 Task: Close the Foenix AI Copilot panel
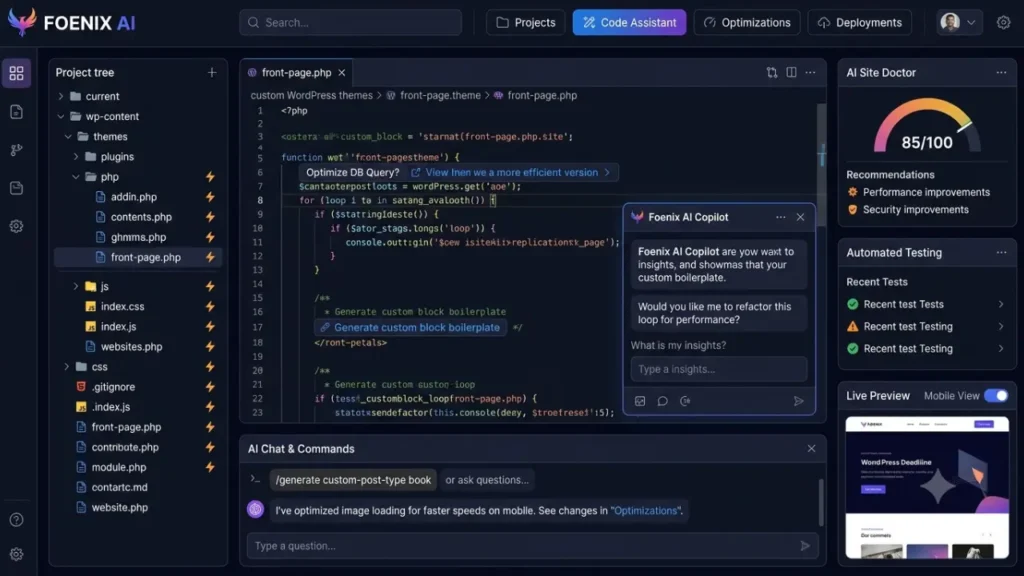[801, 217]
